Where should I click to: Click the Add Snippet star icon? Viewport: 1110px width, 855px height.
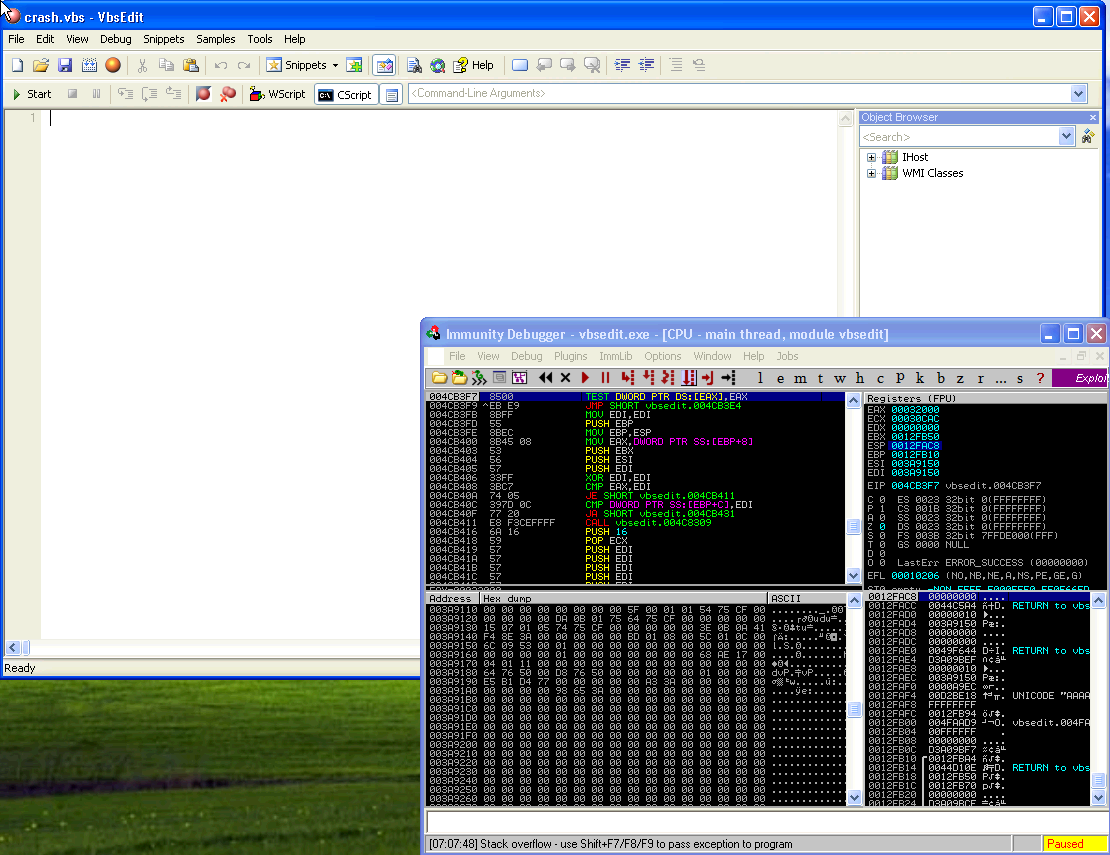click(x=354, y=65)
